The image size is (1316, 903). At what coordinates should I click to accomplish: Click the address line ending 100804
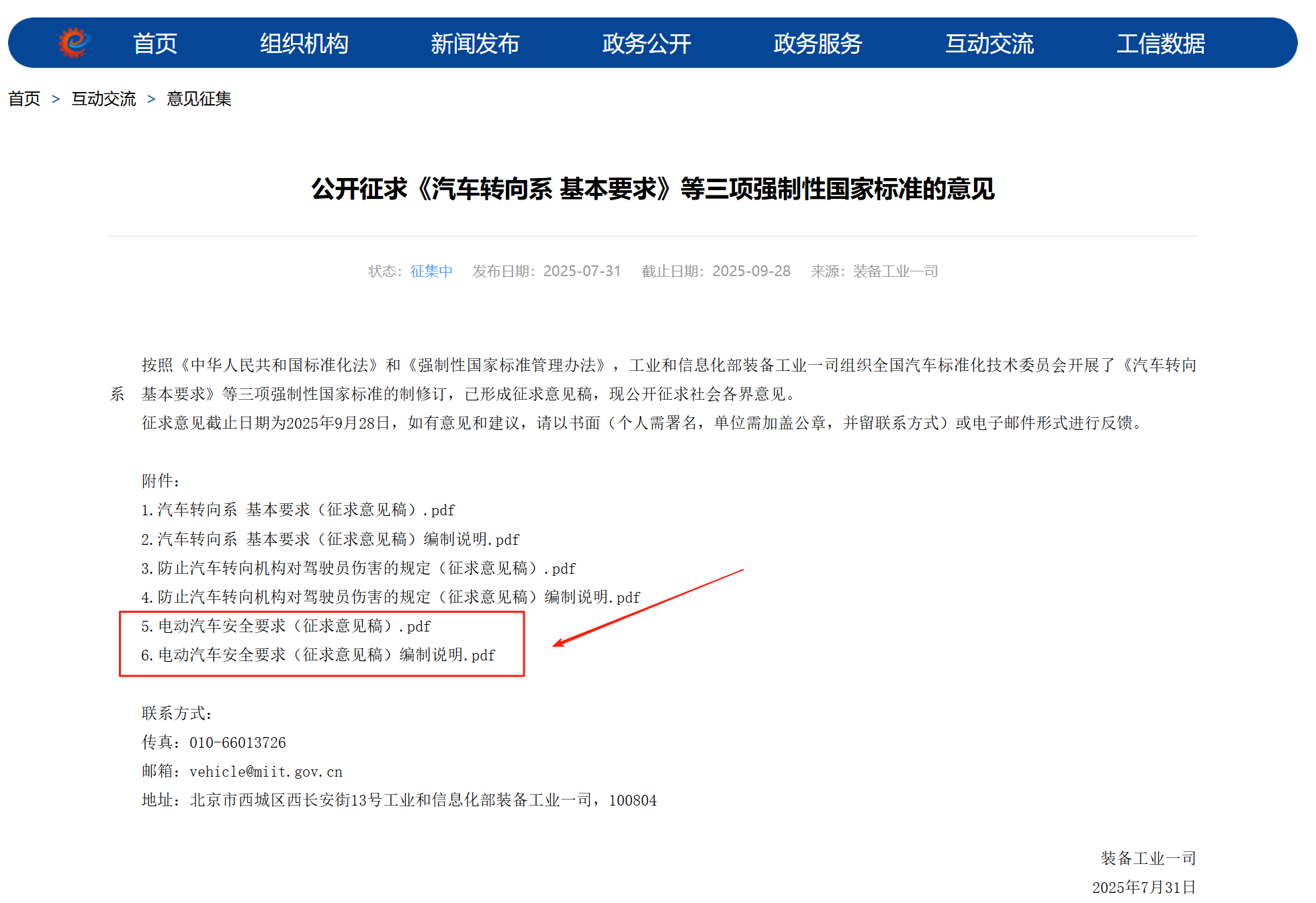click(399, 800)
